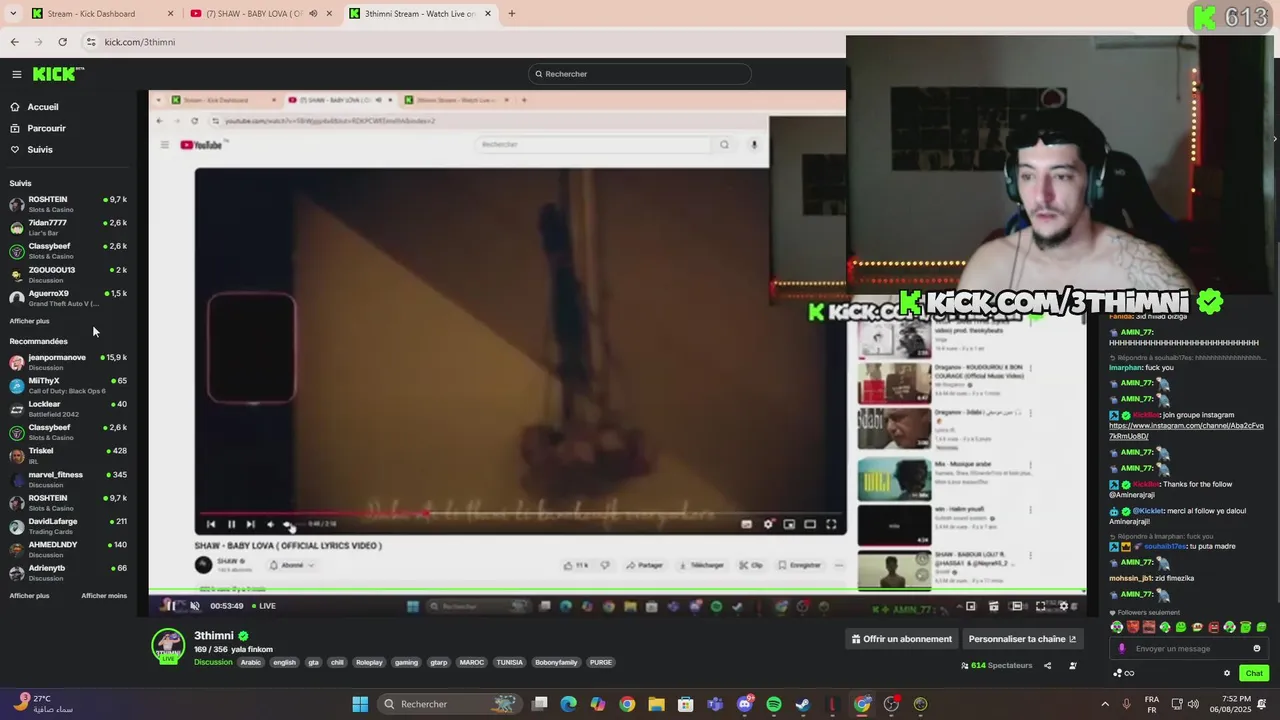Screen dimensions: 1280x720
Task: Enter fullscreen on Kick stream player
Action: tap(1041, 606)
